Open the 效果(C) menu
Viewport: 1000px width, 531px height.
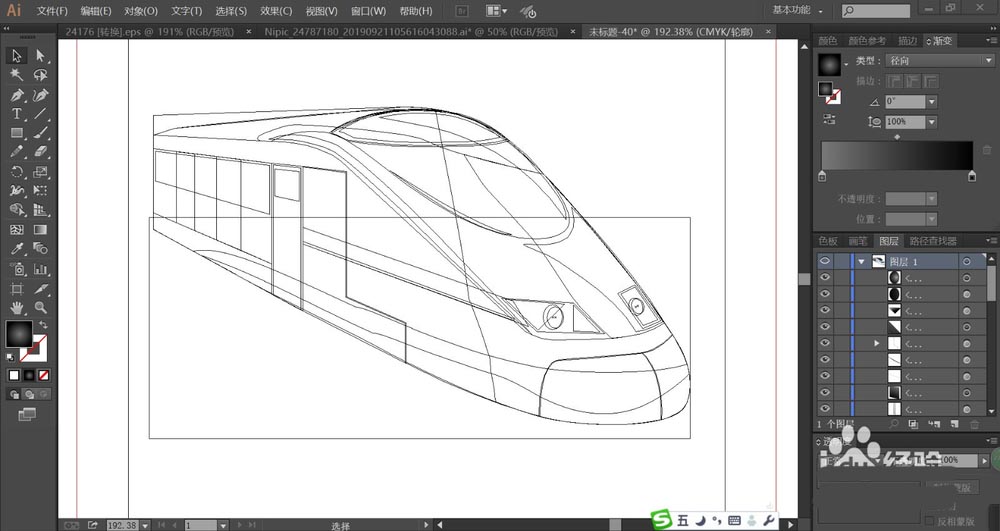point(276,11)
